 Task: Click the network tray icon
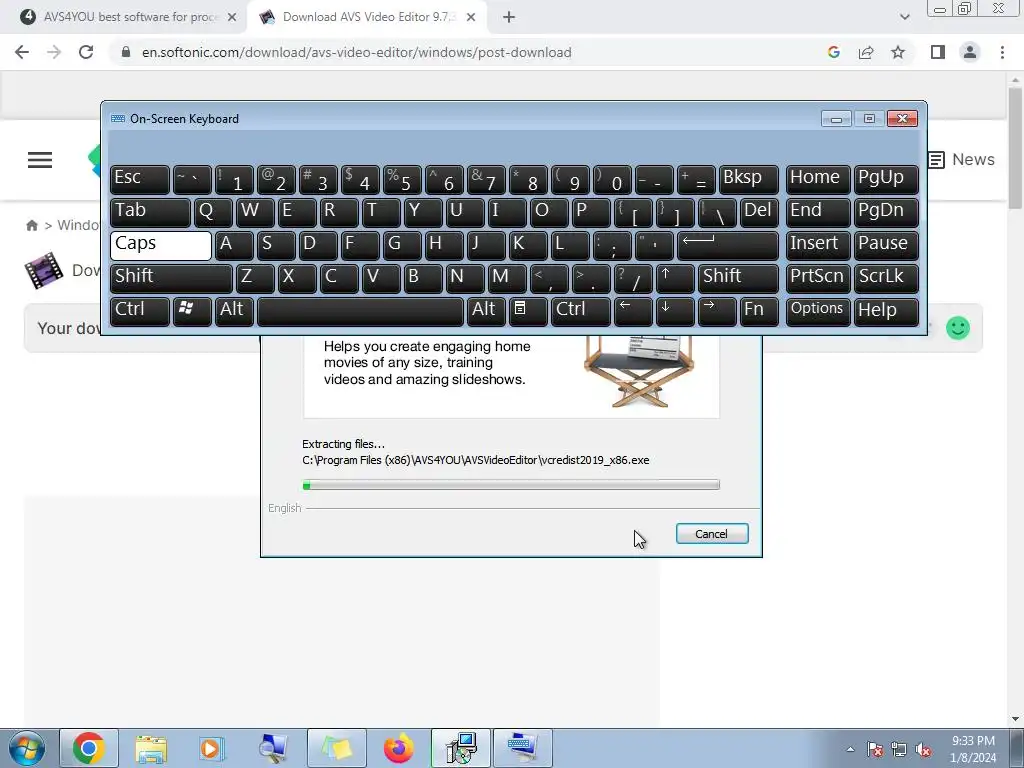click(899, 750)
